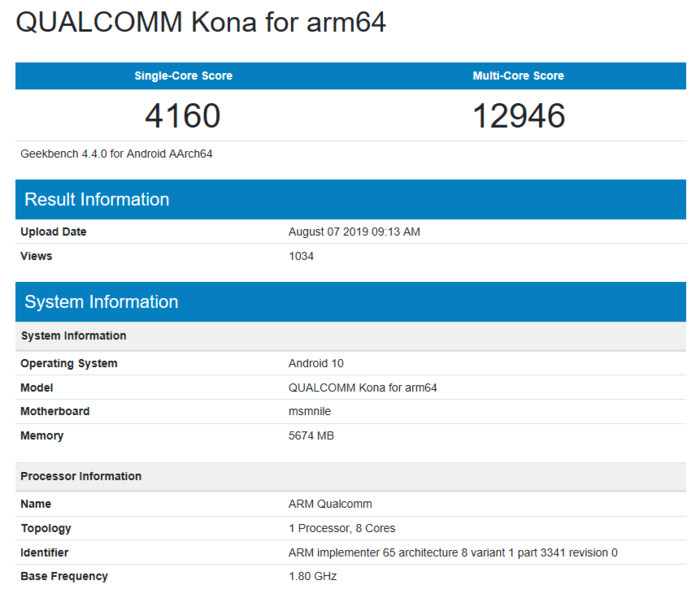700x589 pixels.
Task: Select the Multi-Core Score header
Action: tap(518, 76)
